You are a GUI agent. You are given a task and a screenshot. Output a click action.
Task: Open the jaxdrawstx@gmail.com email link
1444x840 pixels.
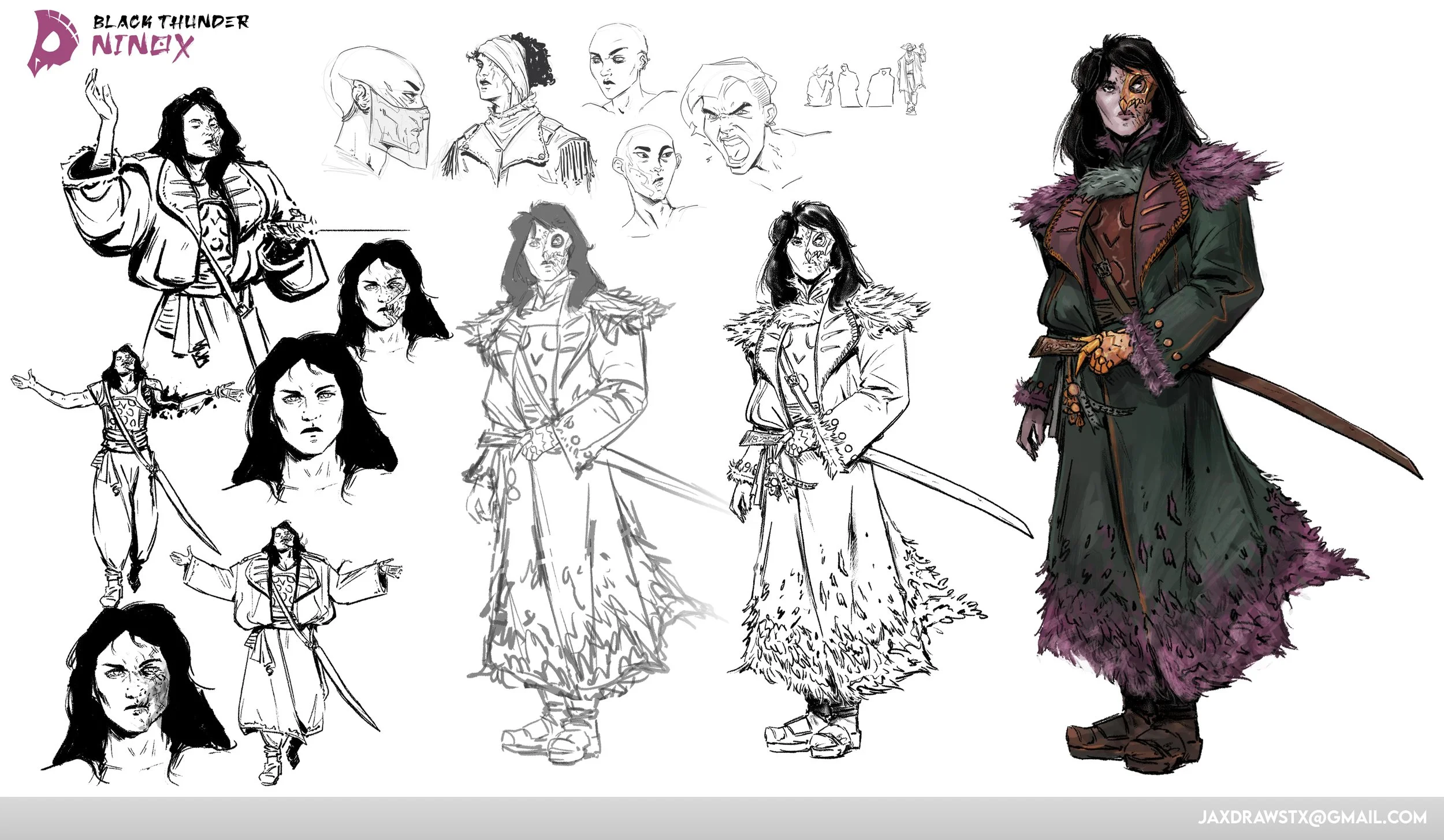pyautogui.click(x=1311, y=817)
